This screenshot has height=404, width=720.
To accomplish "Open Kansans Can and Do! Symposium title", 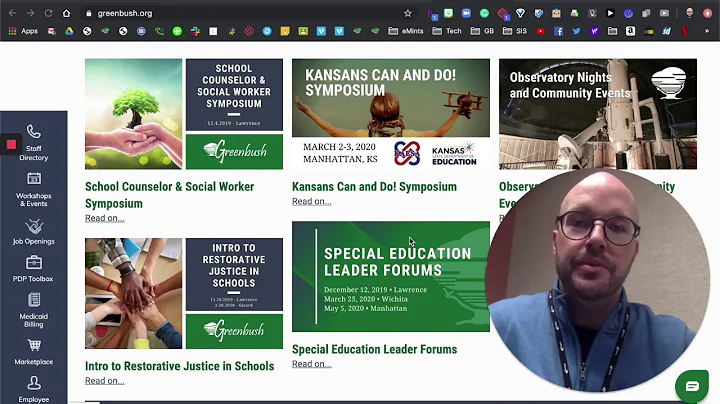I will pyautogui.click(x=374, y=186).
